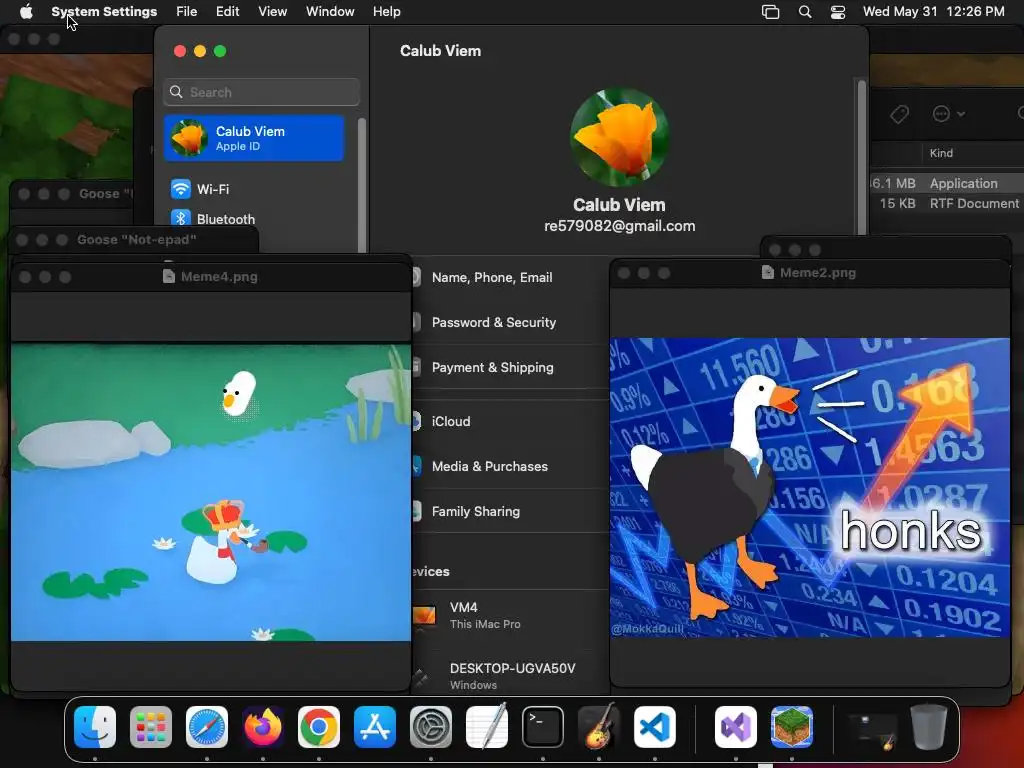This screenshot has width=1024, height=768.
Task: Click the re579082@gmail.com email text
Action: click(x=619, y=226)
